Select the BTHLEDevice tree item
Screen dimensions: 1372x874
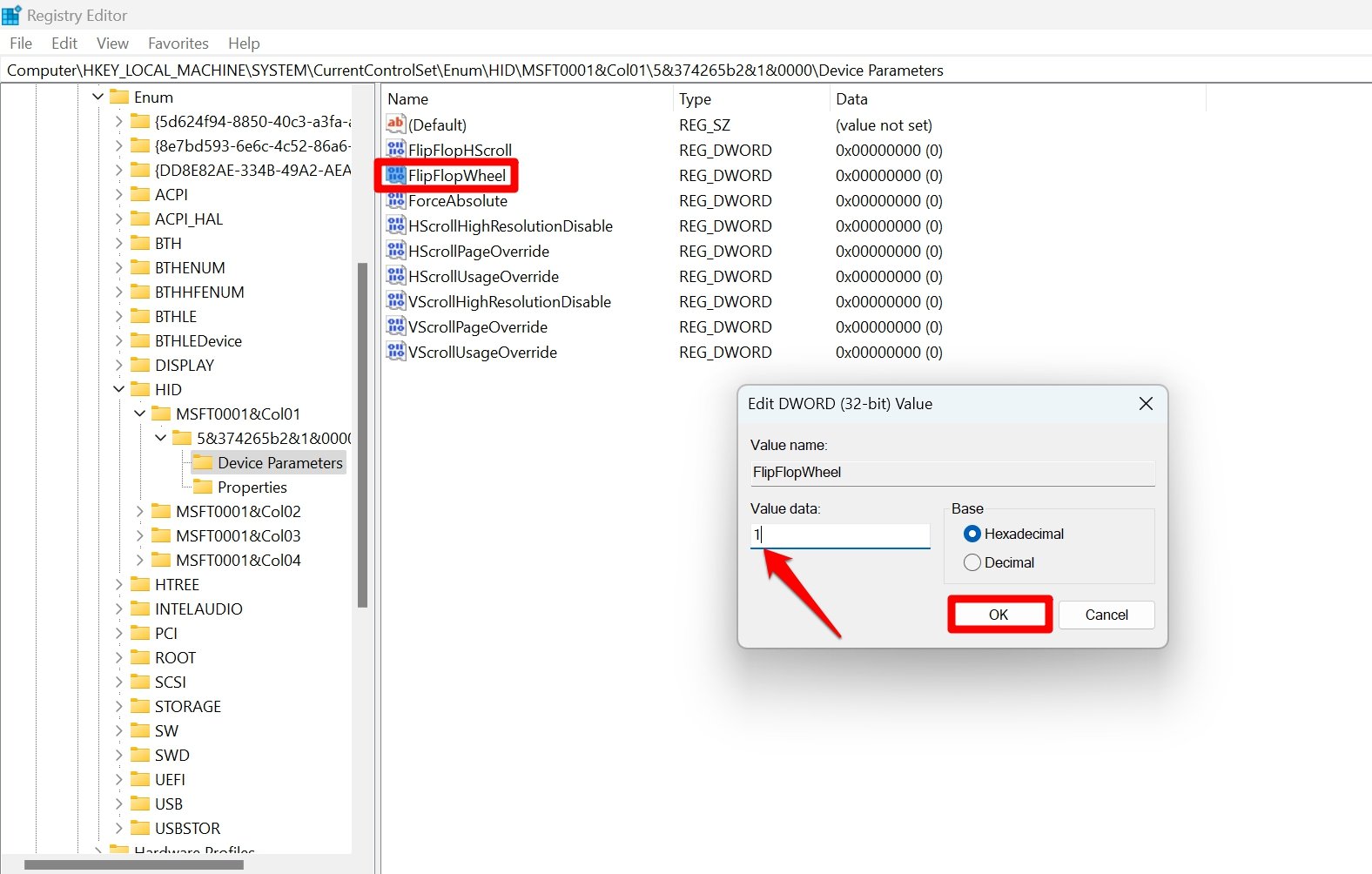tap(198, 340)
